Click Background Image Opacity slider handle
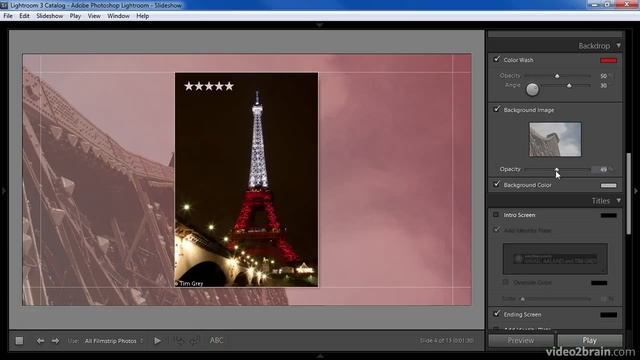This screenshot has width=640, height=360. coord(557,169)
